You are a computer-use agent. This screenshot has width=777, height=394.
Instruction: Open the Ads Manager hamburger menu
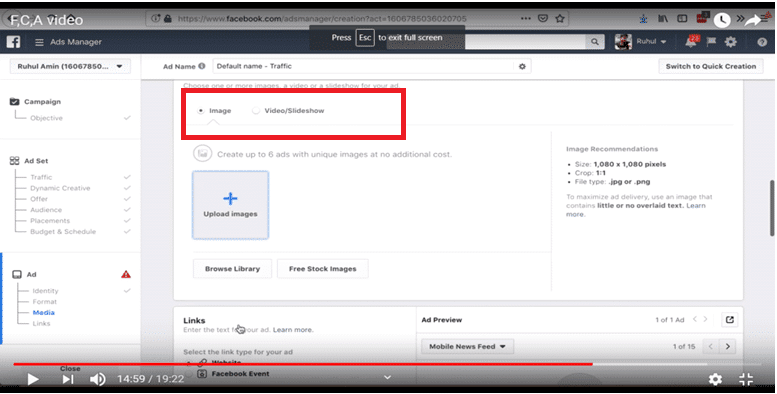click(39, 43)
